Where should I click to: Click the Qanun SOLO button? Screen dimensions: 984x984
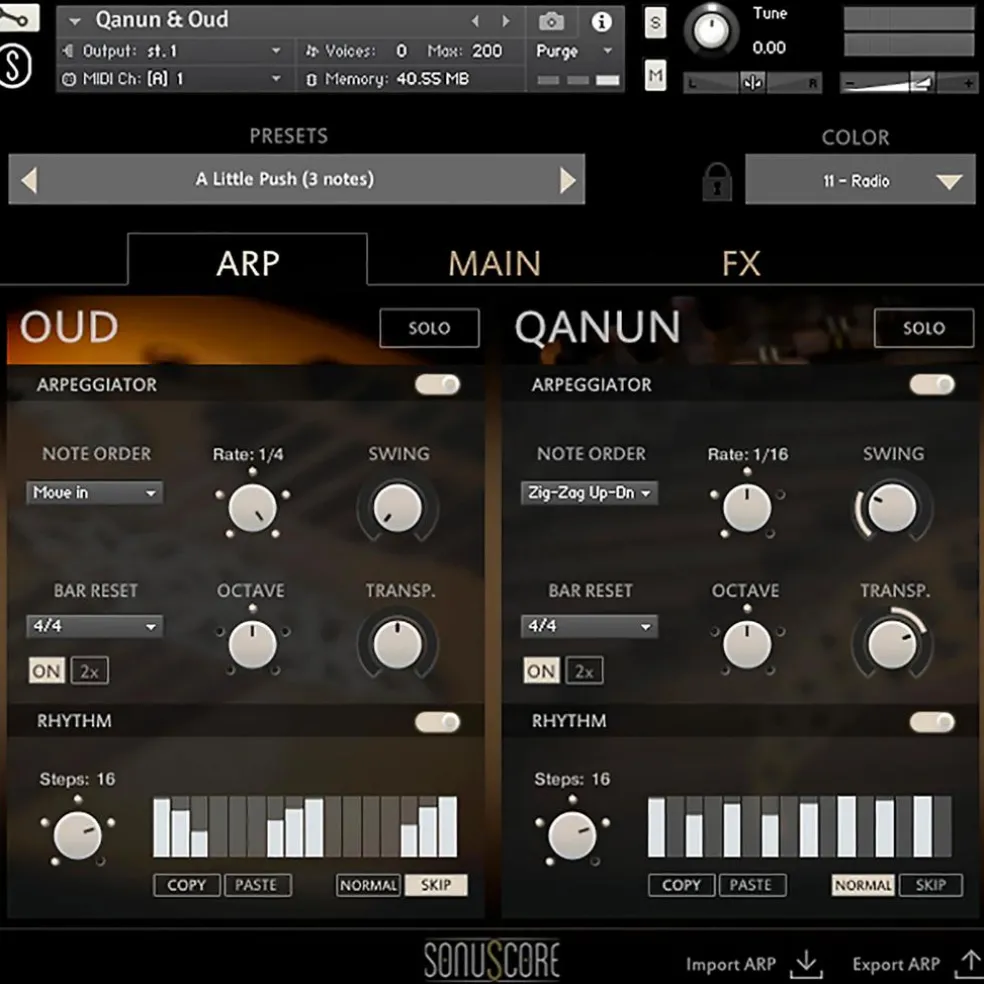click(924, 328)
